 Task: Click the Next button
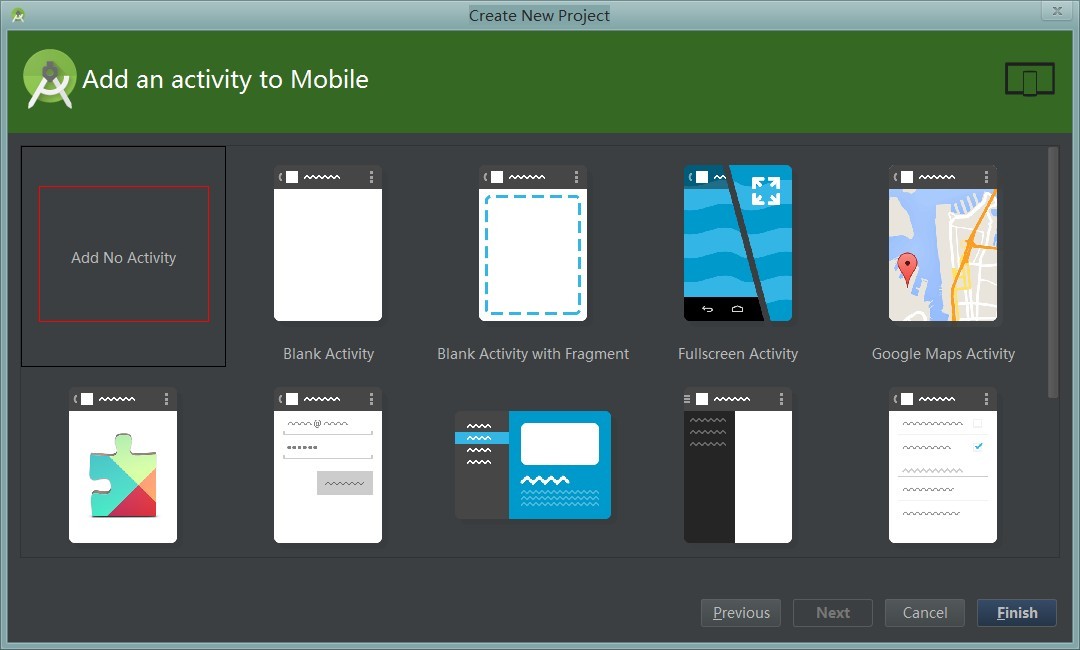[833, 613]
